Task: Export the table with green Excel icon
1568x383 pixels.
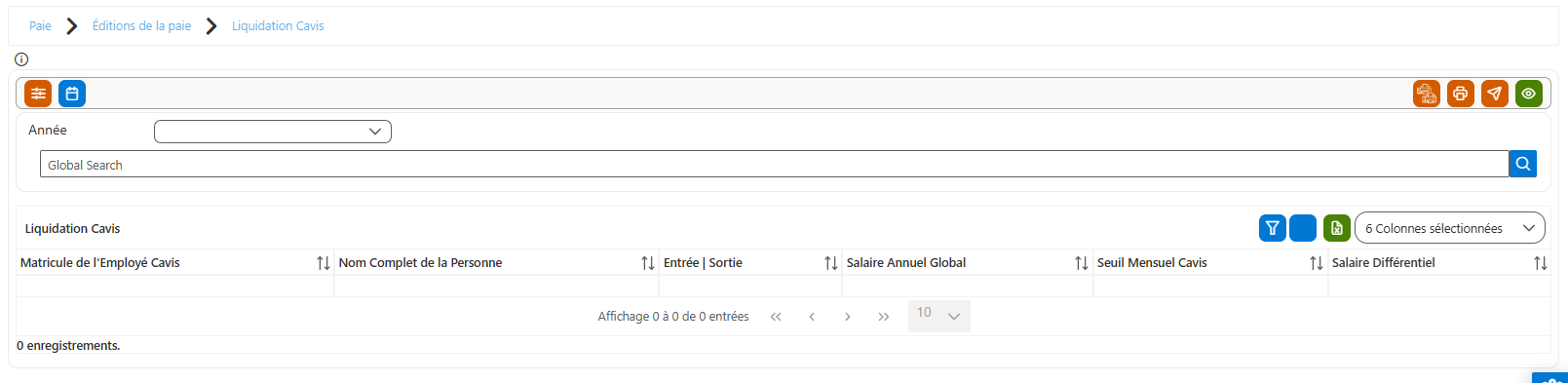Action: click(x=1337, y=228)
